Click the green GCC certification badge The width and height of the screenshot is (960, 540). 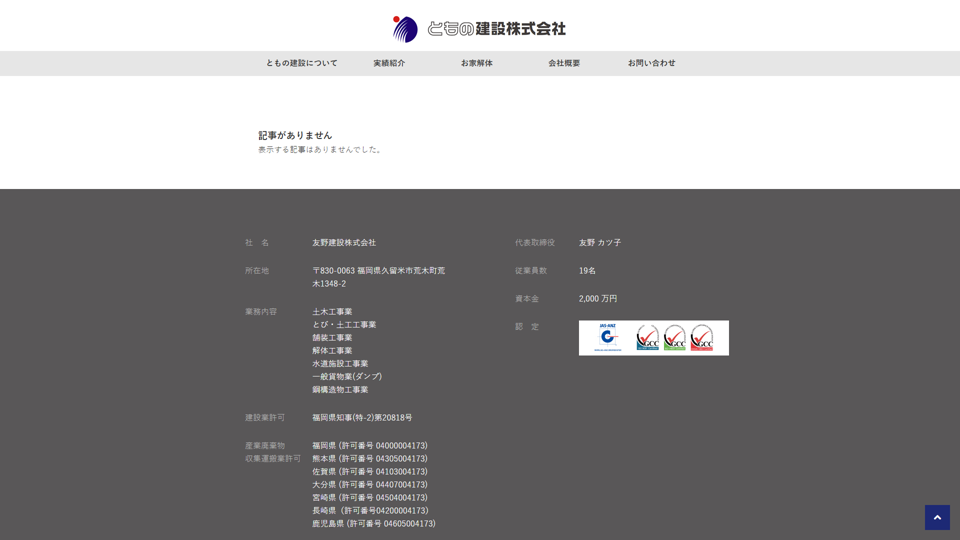coord(675,338)
